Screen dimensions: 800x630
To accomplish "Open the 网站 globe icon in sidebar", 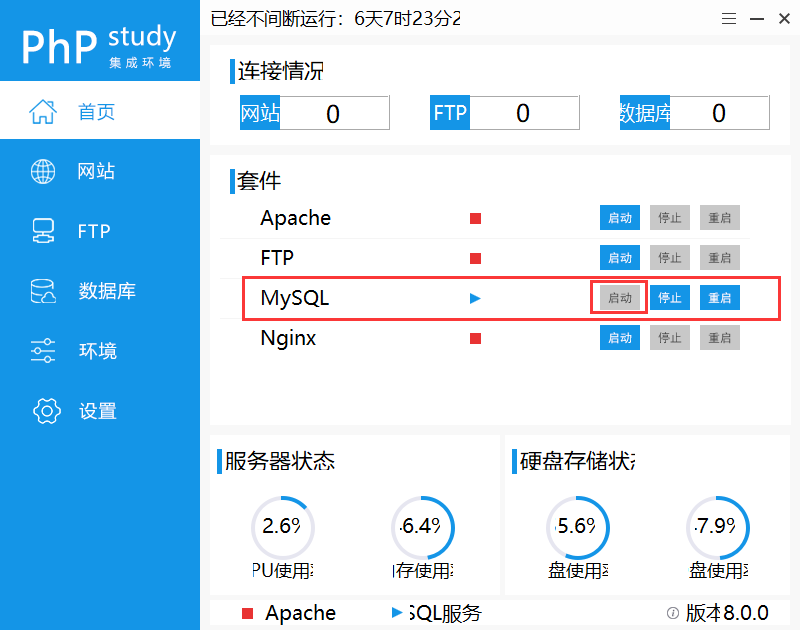I will pyautogui.click(x=43, y=171).
